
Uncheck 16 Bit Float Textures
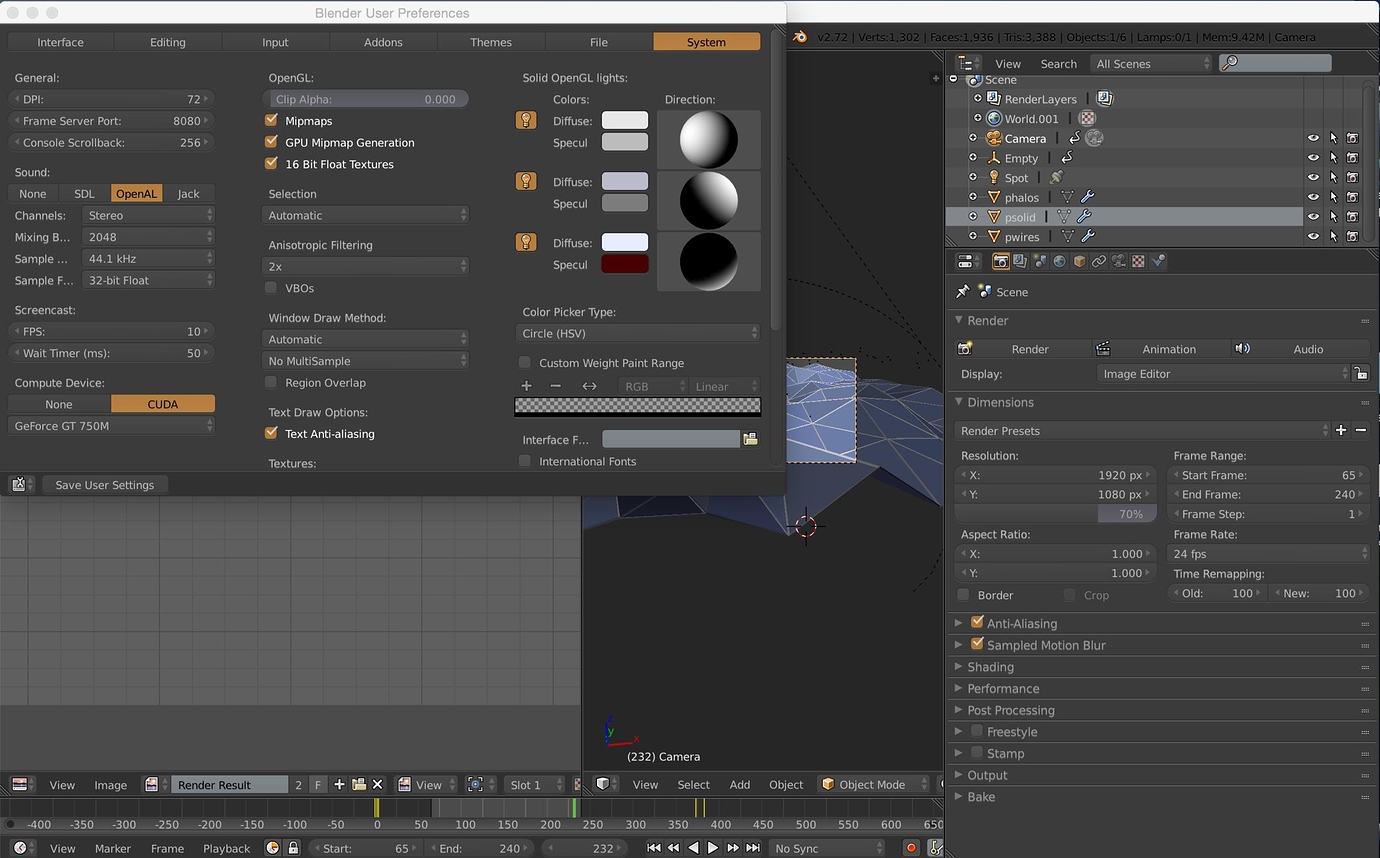click(271, 163)
